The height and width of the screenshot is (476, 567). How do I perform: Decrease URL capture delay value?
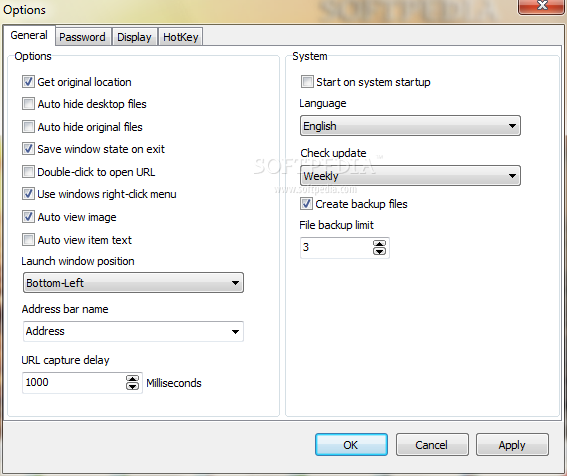[132, 387]
